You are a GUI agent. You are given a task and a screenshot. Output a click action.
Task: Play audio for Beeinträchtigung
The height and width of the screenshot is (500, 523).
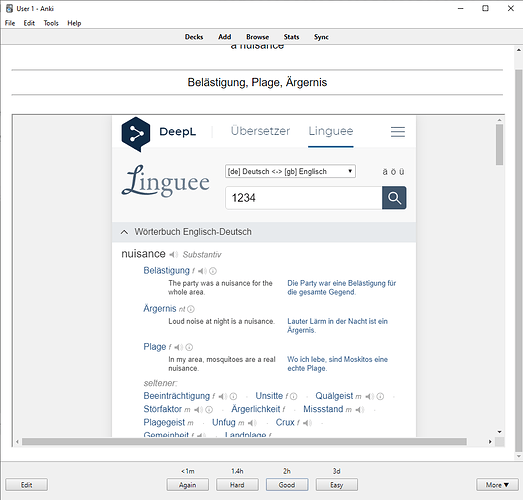tap(223, 397)
